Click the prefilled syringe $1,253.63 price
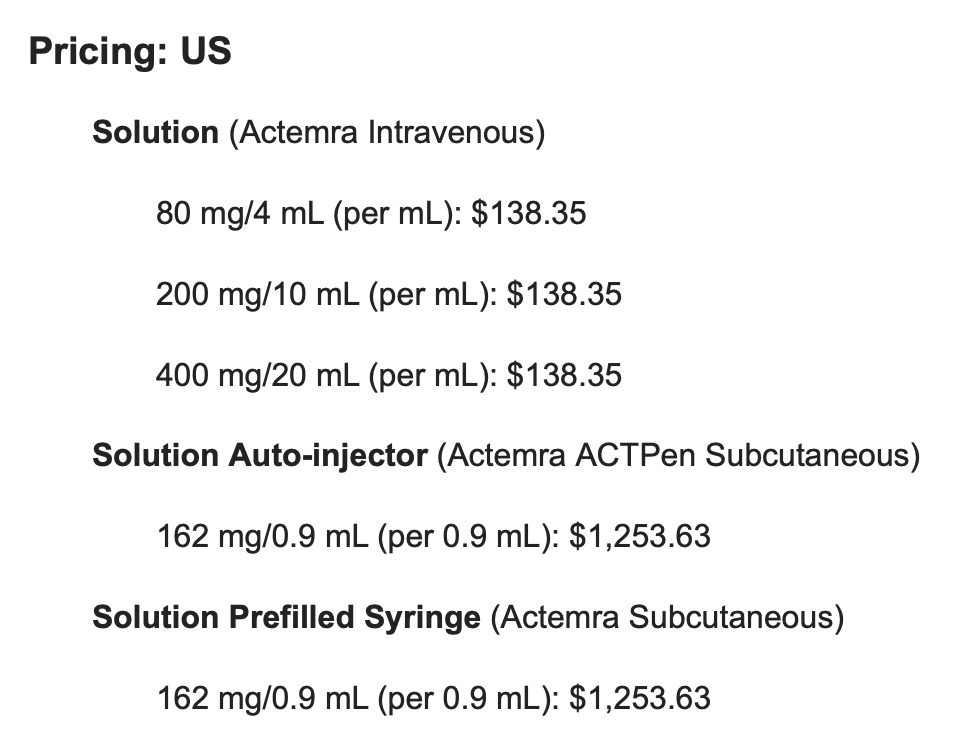 coord(640,698)
